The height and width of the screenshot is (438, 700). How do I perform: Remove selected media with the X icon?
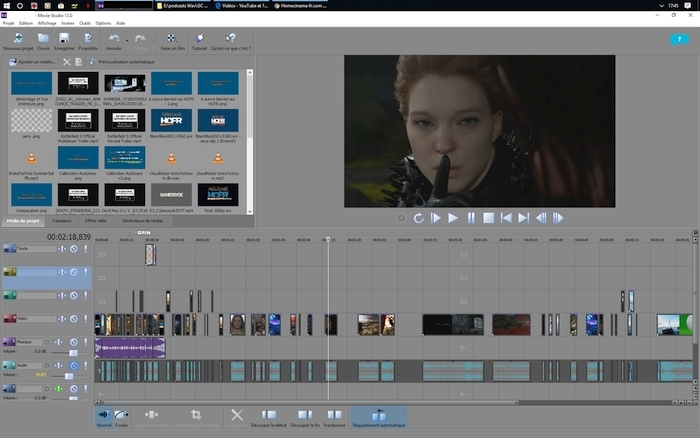coord(67,62)
